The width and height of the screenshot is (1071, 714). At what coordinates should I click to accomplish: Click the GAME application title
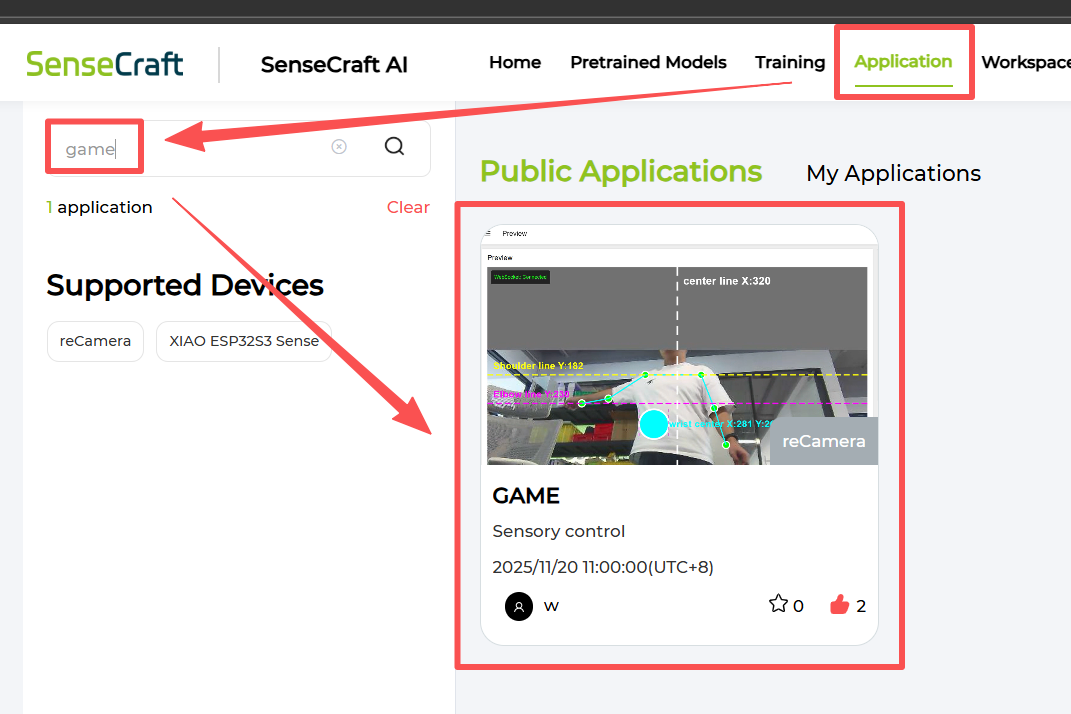[526, 496]
